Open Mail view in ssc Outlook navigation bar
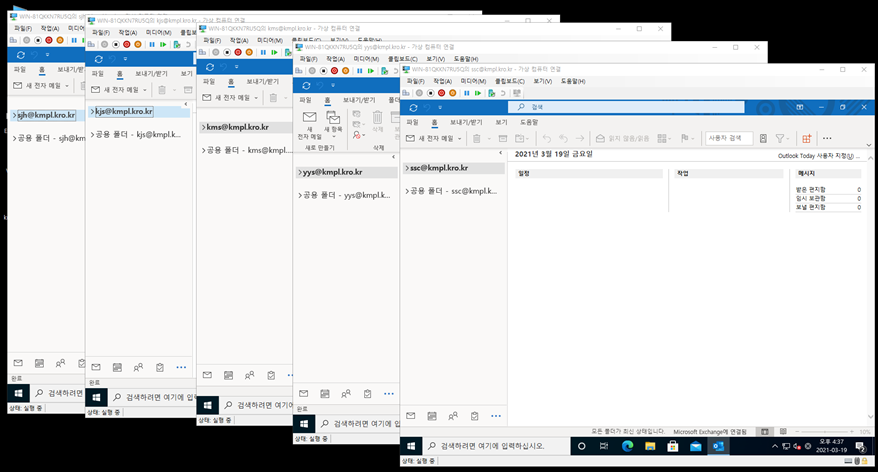 (410, 416)
